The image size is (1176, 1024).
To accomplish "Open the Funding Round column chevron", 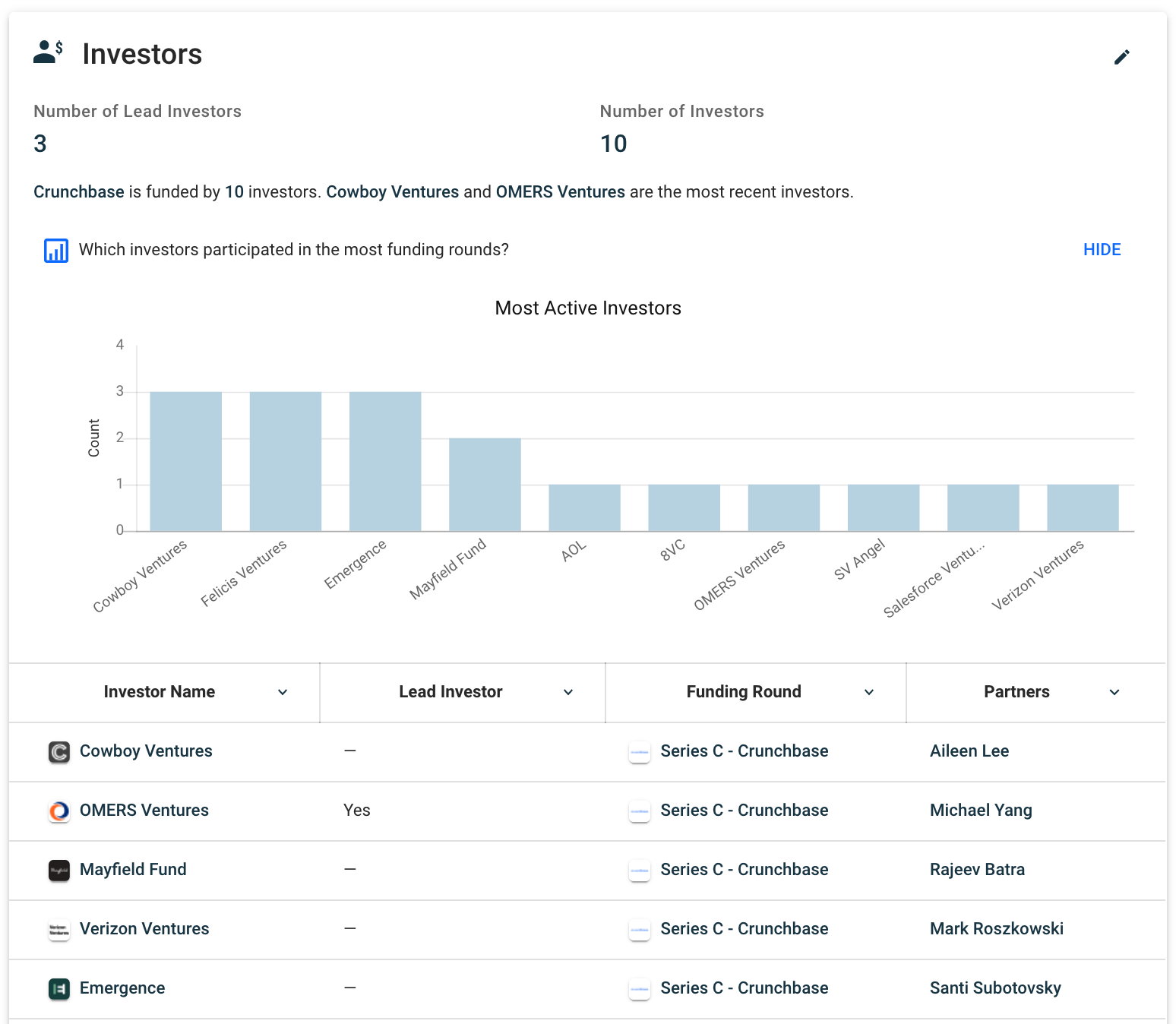I will 869,692.
